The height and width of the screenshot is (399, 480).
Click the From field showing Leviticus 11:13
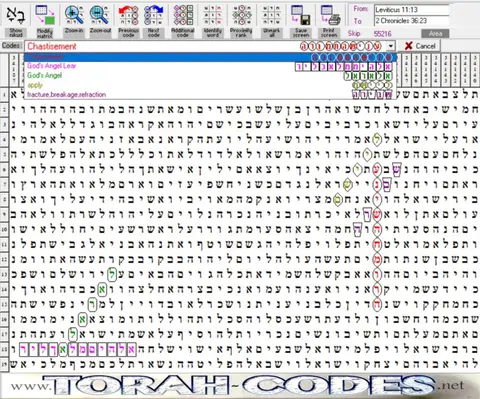pos(411,10)
